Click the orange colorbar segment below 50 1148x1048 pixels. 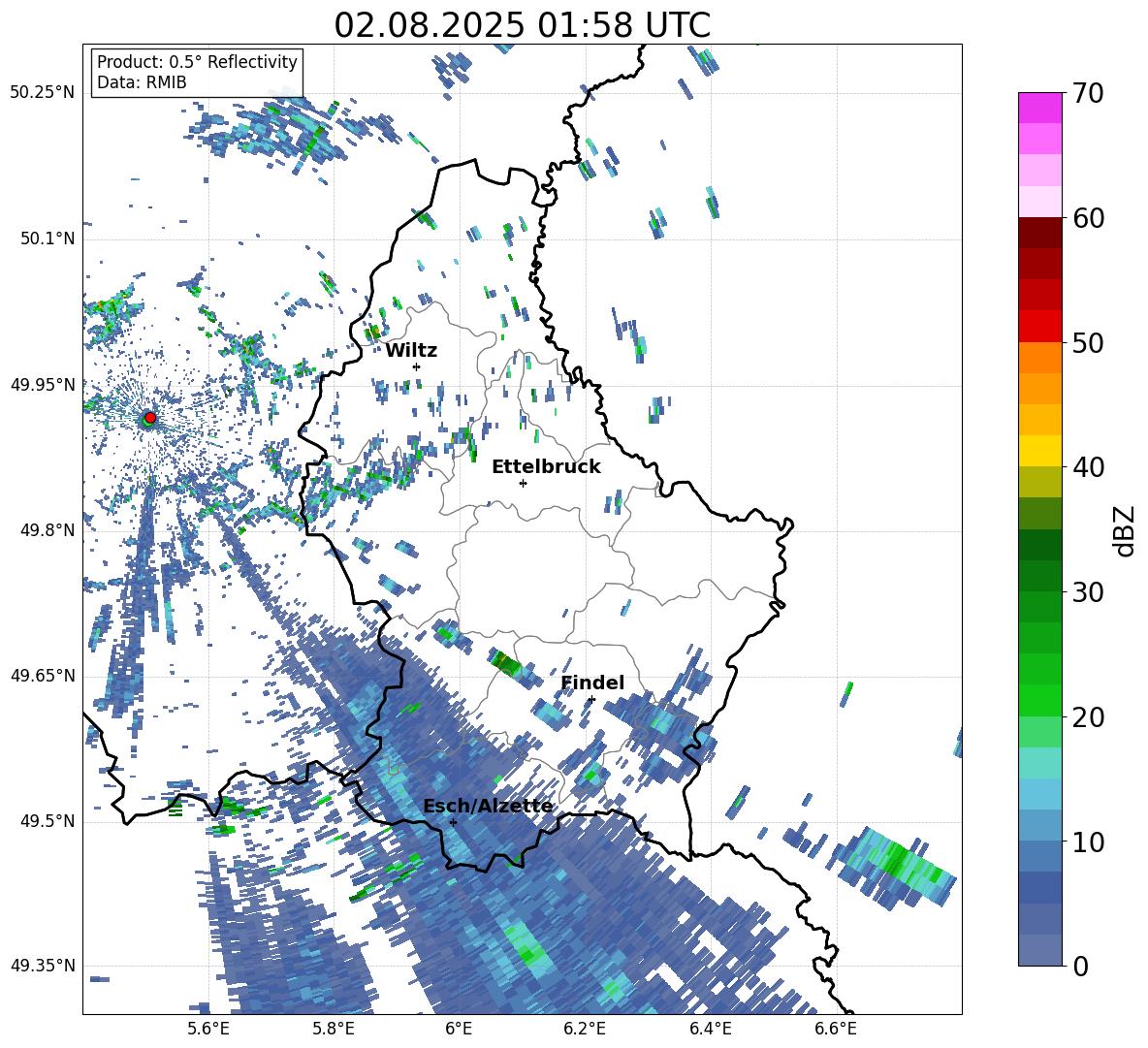(x=1039, y=357)
